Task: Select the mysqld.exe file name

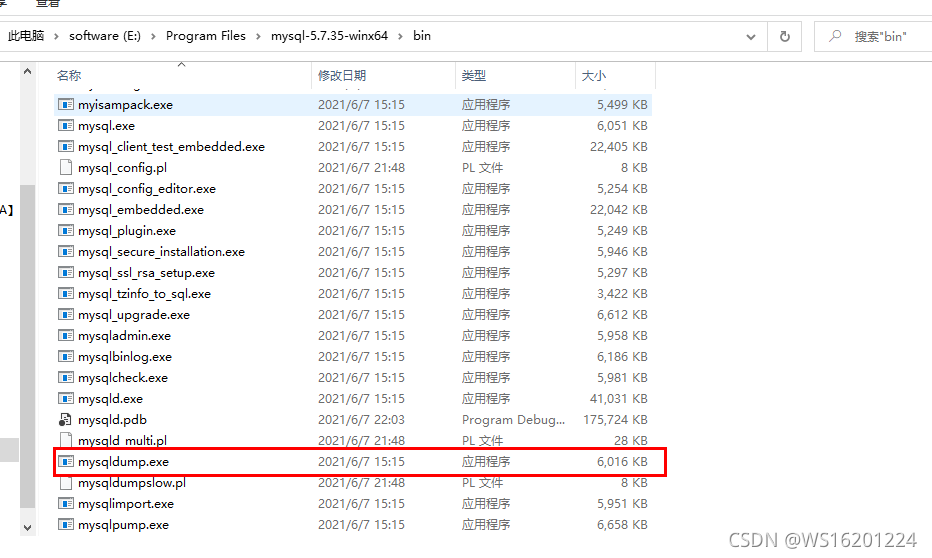Action: pos(110,399)
